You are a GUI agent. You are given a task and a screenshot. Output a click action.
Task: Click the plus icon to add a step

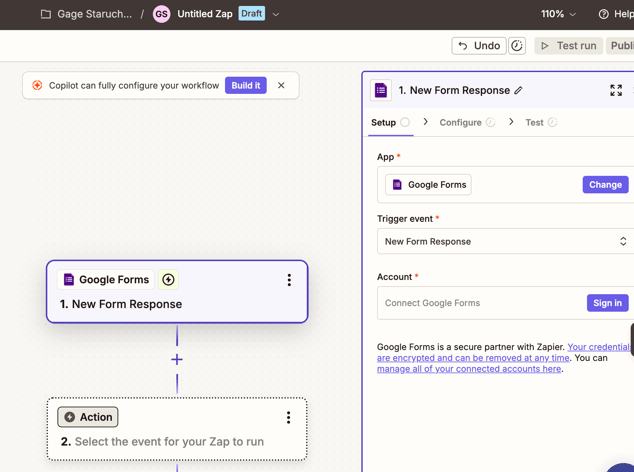pos(177,359)
